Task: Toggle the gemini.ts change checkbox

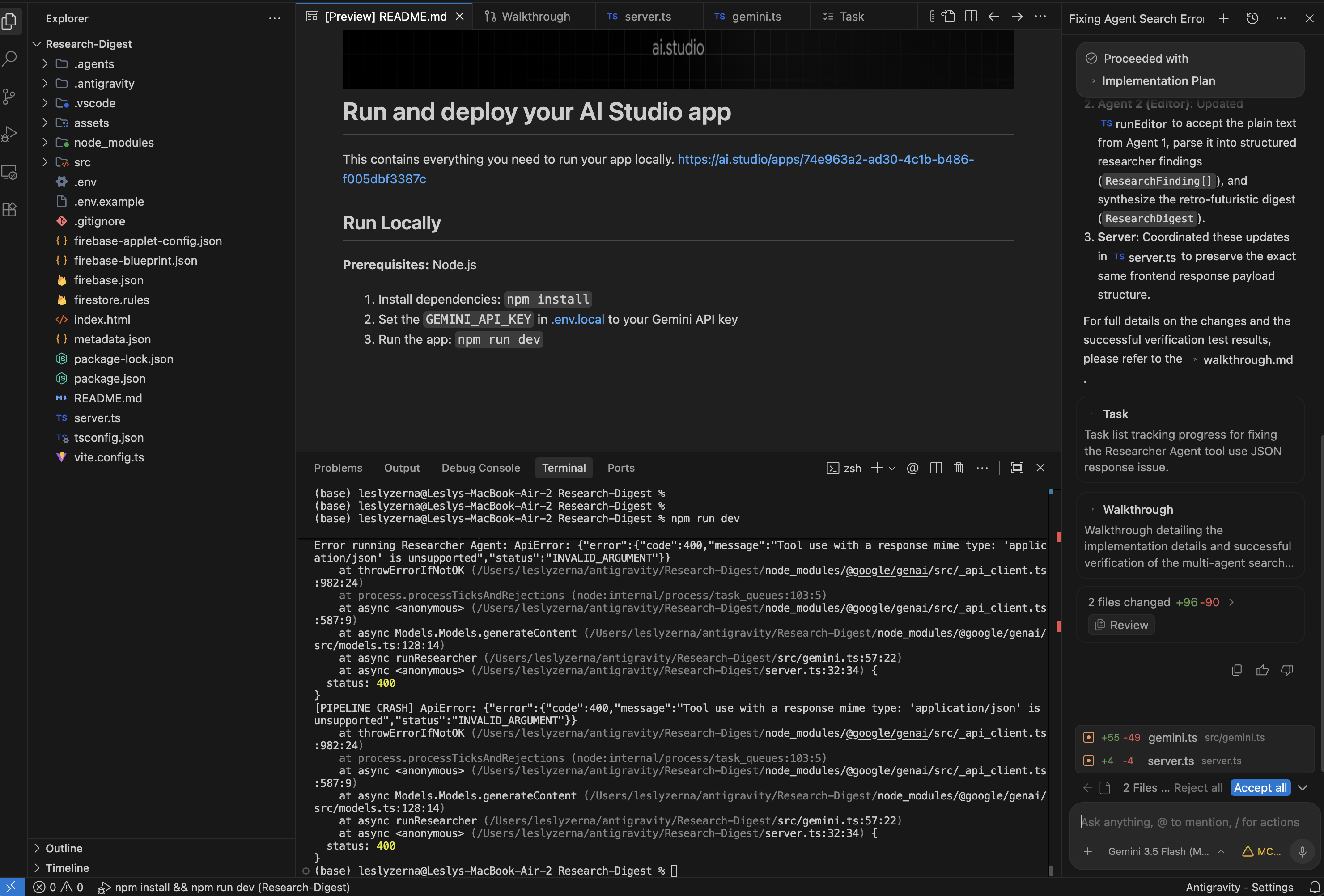Action: (x=1088, y=737)
